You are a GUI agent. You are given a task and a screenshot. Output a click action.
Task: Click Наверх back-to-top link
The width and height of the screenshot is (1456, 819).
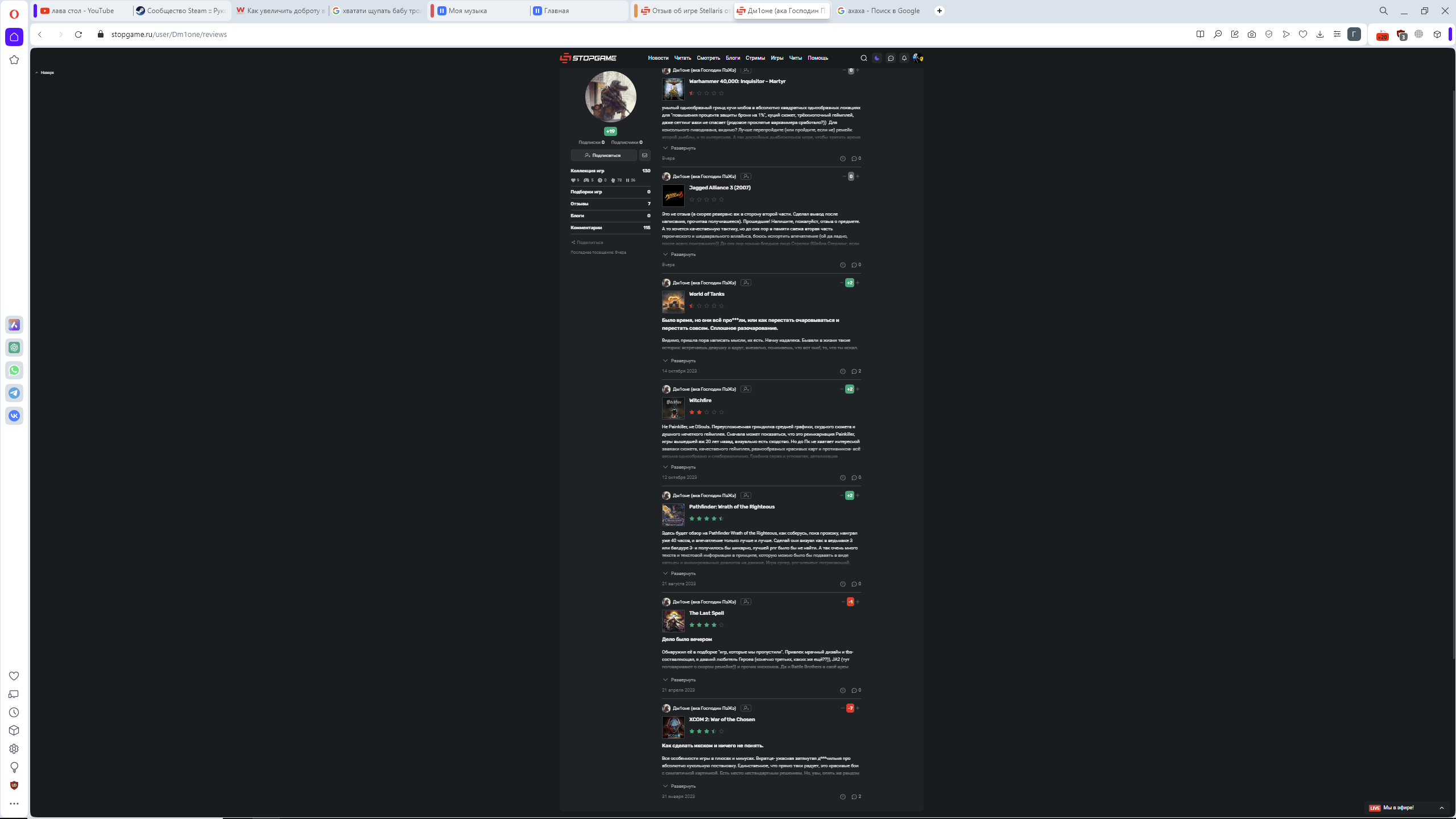tap(45, 73)
